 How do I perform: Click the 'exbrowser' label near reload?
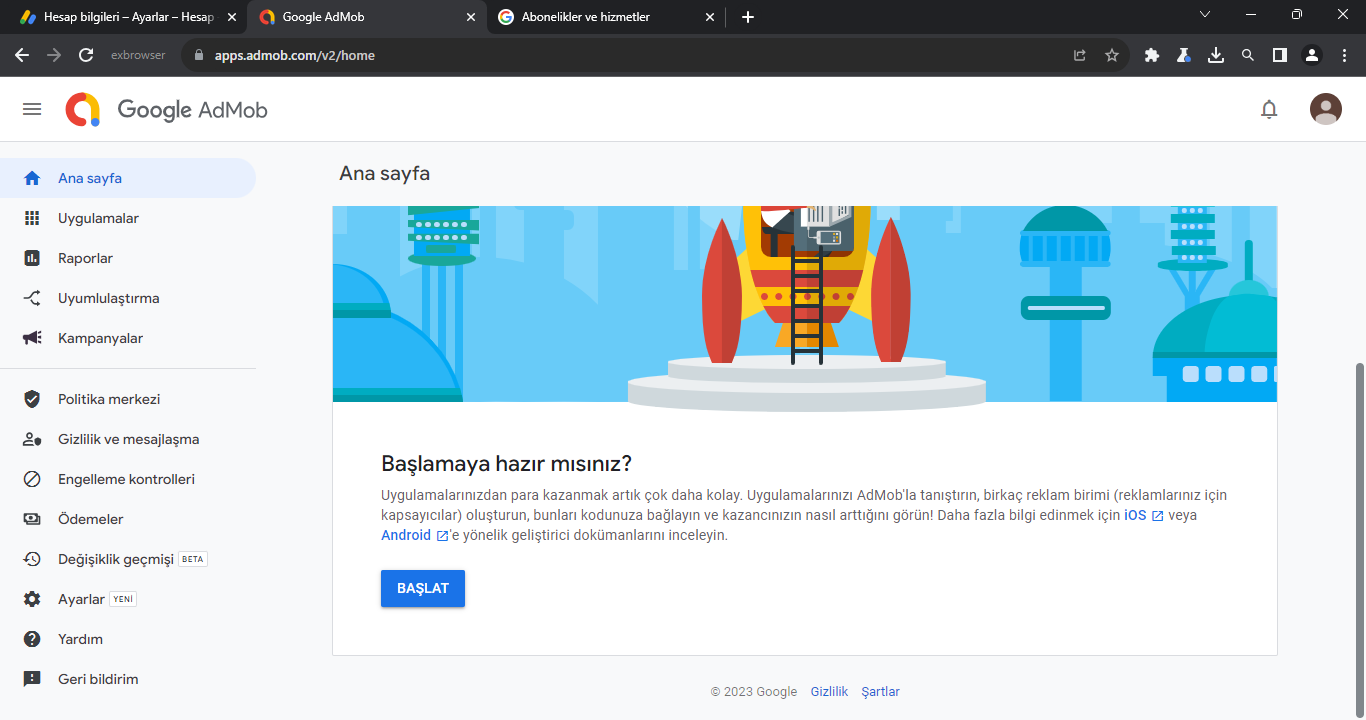tap(138, 56)
